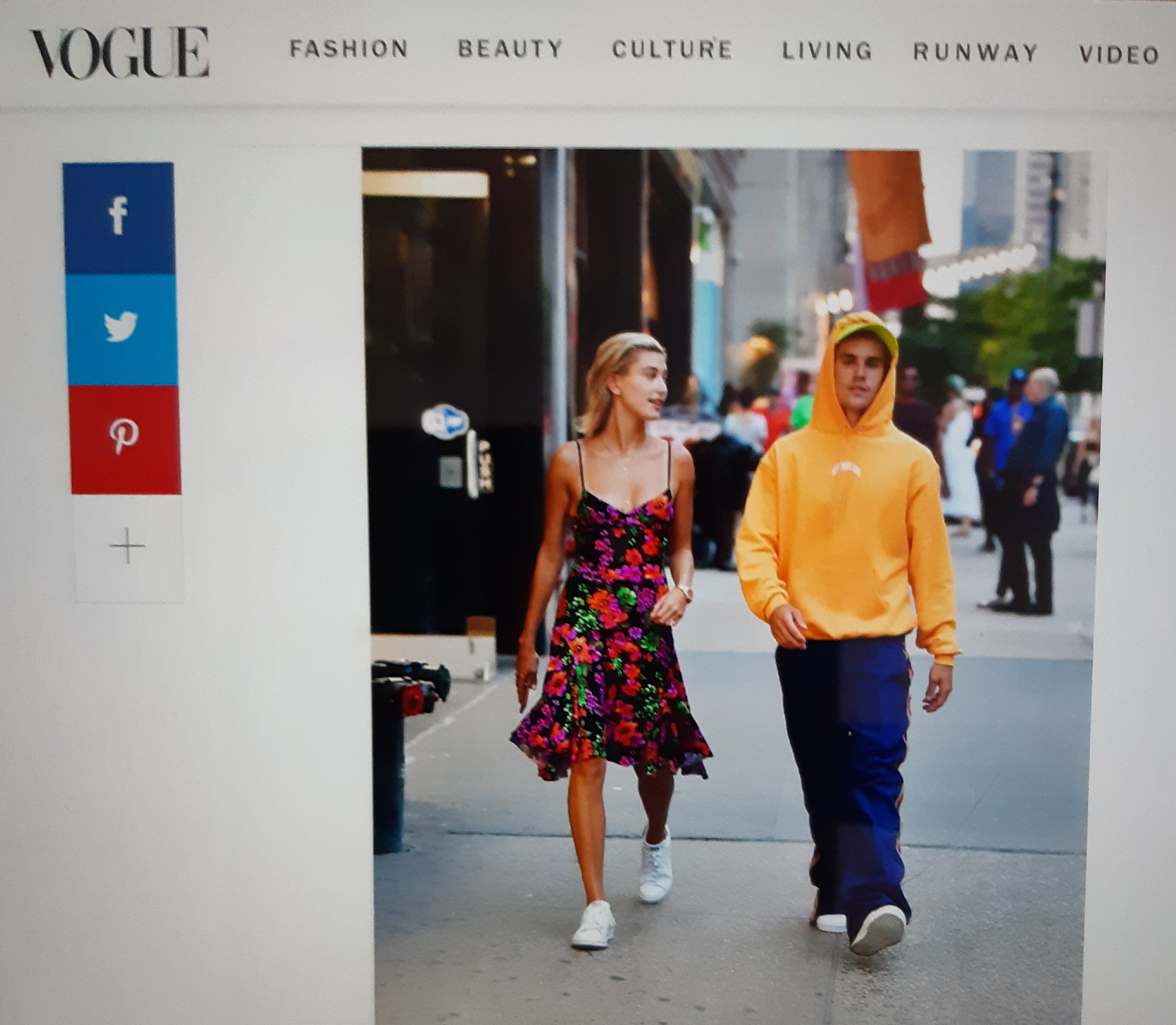Navigate to Culture section
1176x1025 pixels.
(672, 50)
